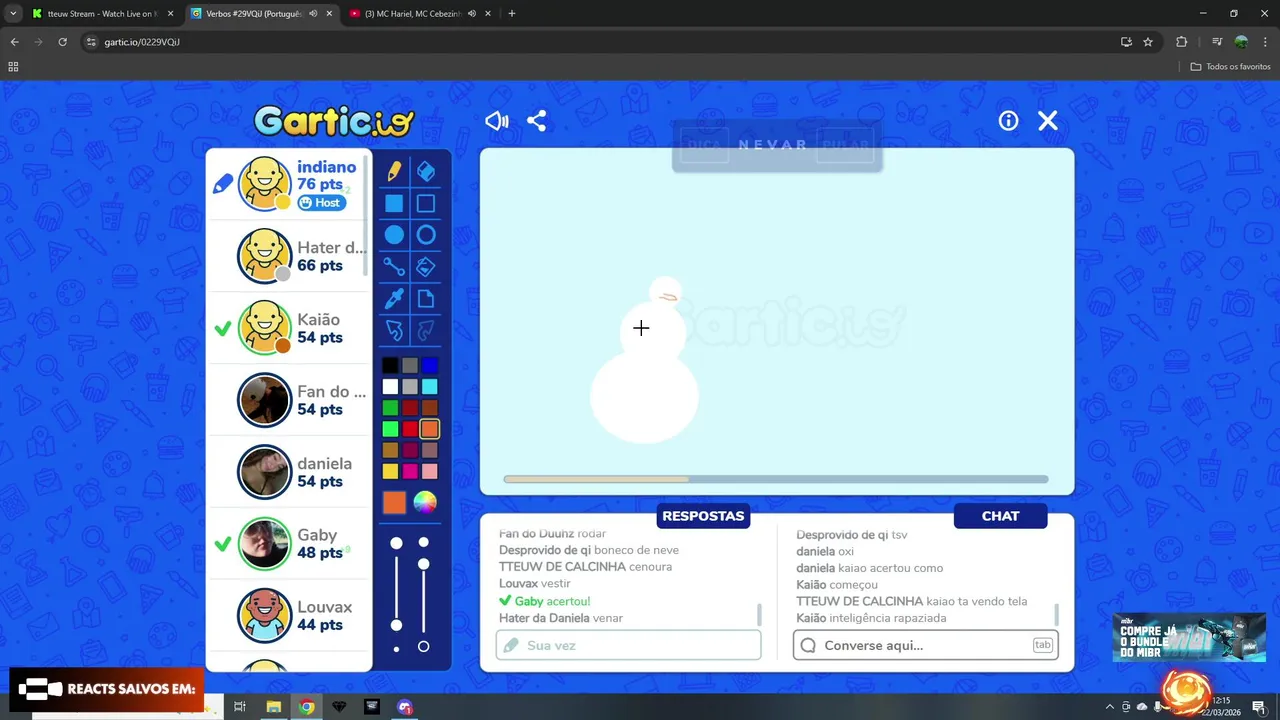Clear the canvas with the blank page tool
Viewport: 1280px width, 720px height.
point(426,299)
